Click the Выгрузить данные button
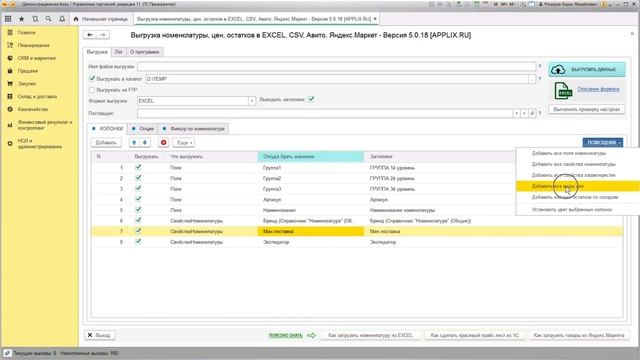Screen dimensions: 640x360 tap(587, 69)
